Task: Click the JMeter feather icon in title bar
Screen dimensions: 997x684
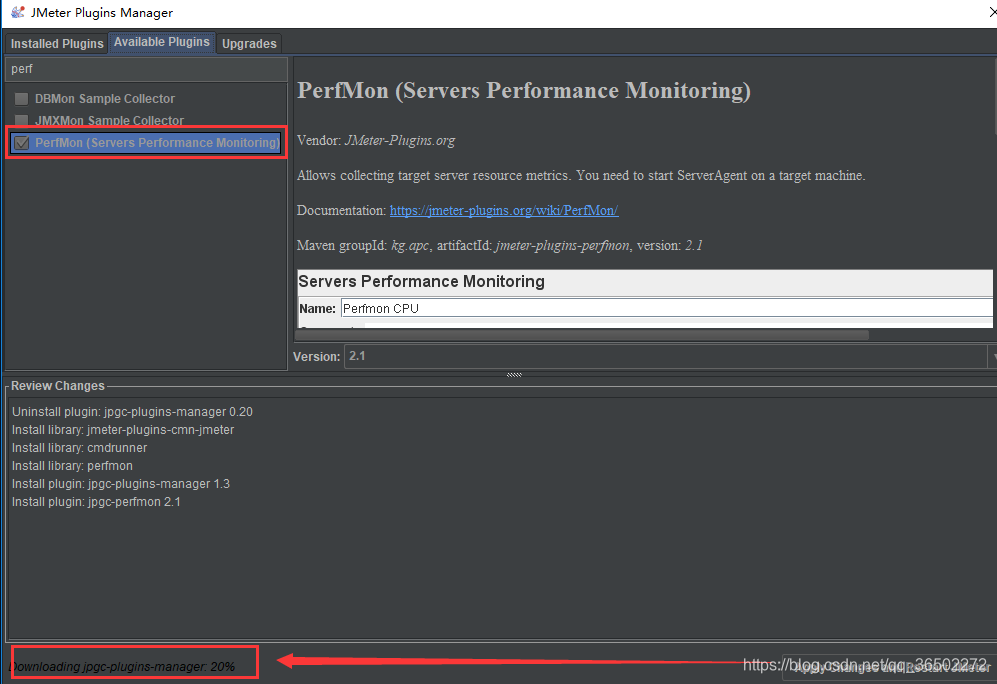Action: (x=18, y=12)
